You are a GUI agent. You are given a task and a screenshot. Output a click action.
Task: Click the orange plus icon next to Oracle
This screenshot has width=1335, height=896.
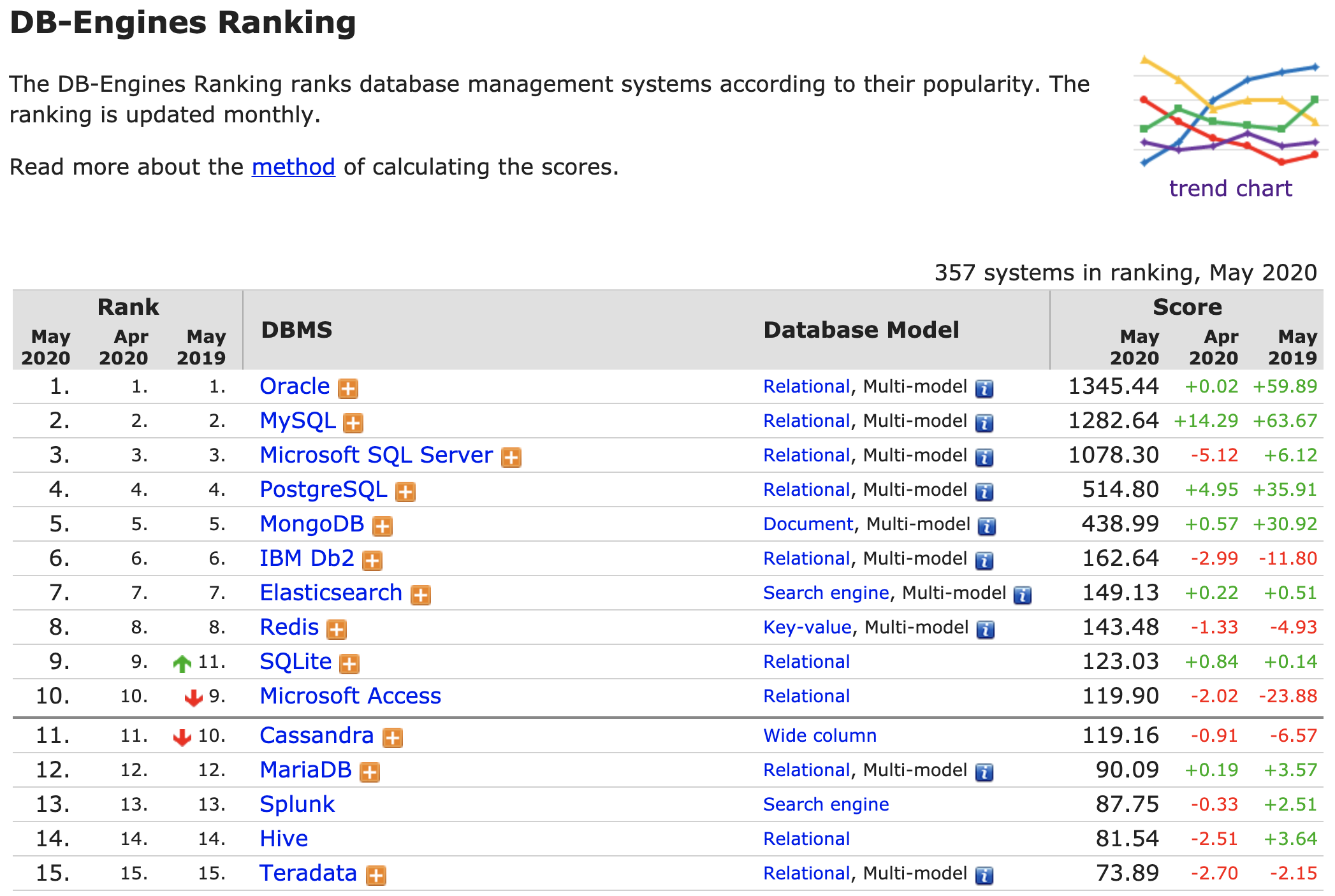tap(347, 388)
